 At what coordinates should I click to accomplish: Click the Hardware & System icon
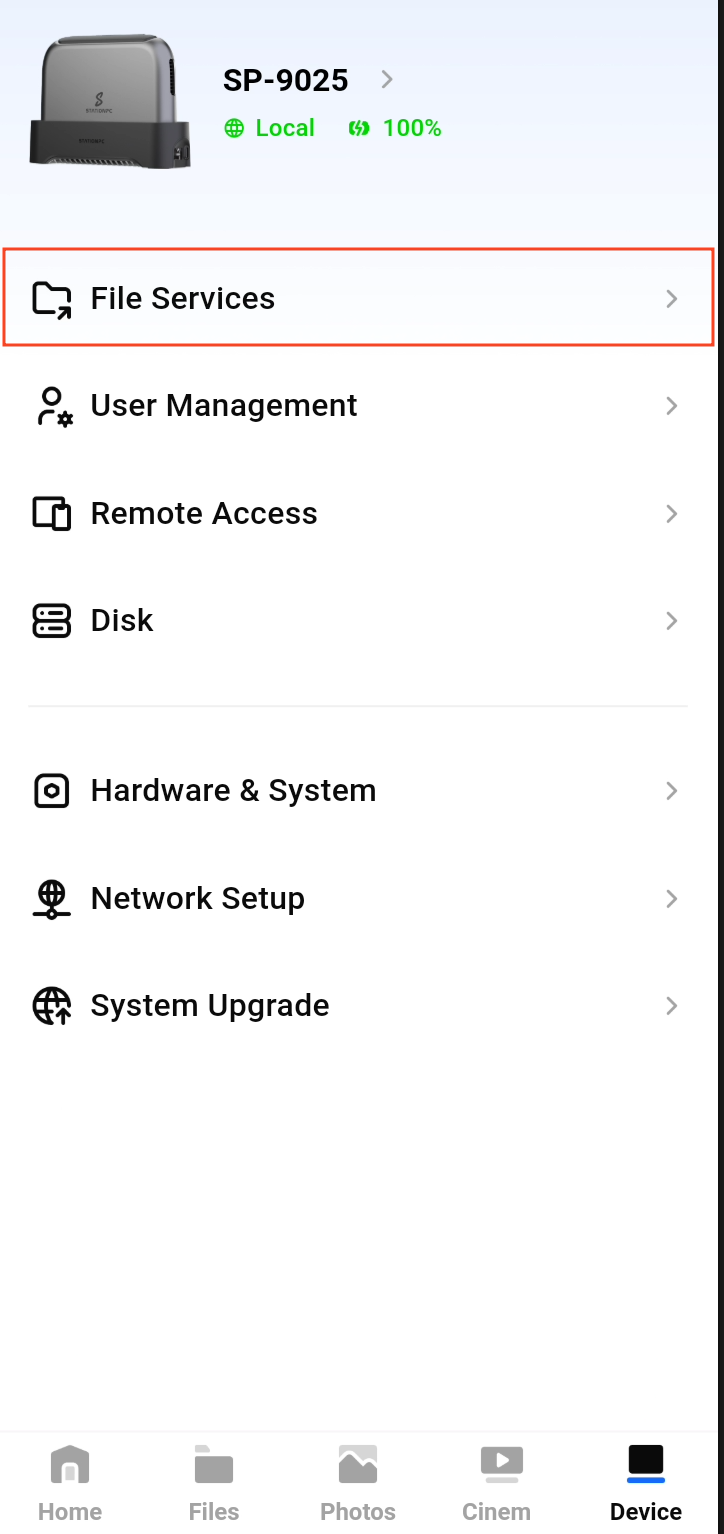pyautogui.click(x=52, y=791)
